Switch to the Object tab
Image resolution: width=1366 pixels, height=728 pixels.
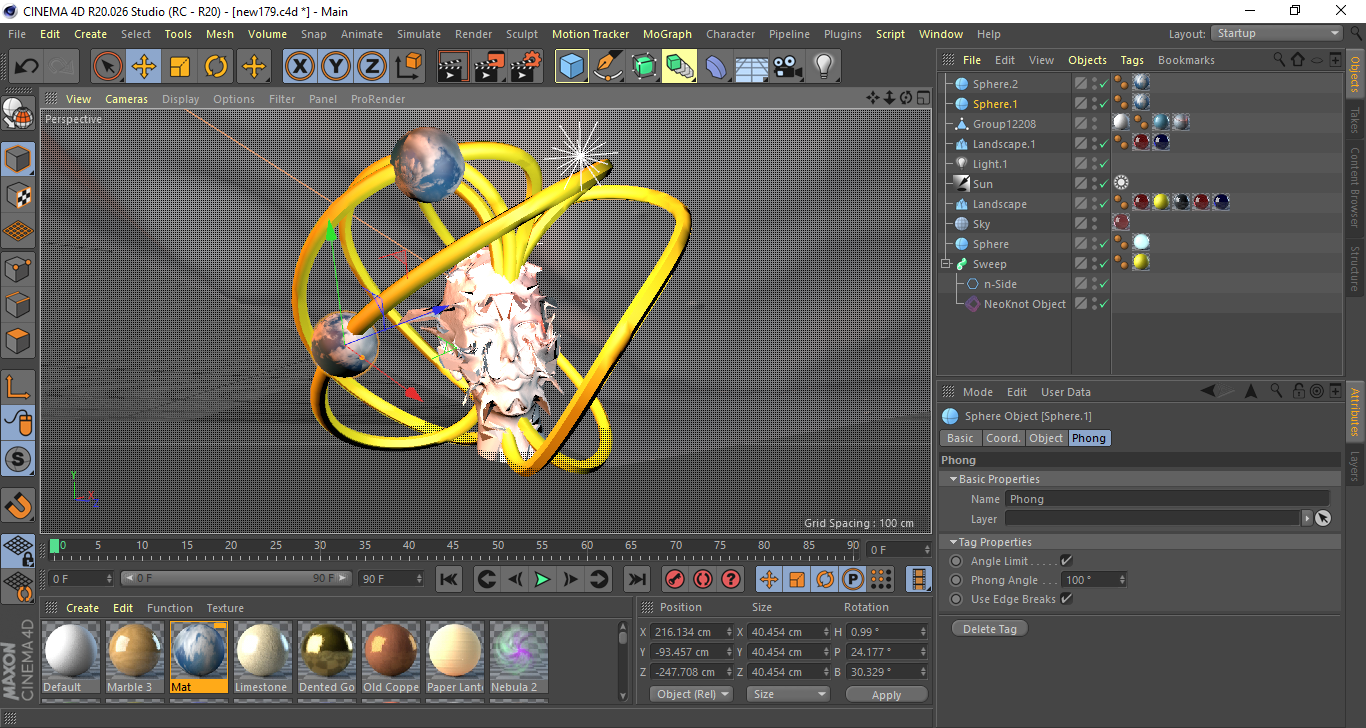pos(1046,438)
